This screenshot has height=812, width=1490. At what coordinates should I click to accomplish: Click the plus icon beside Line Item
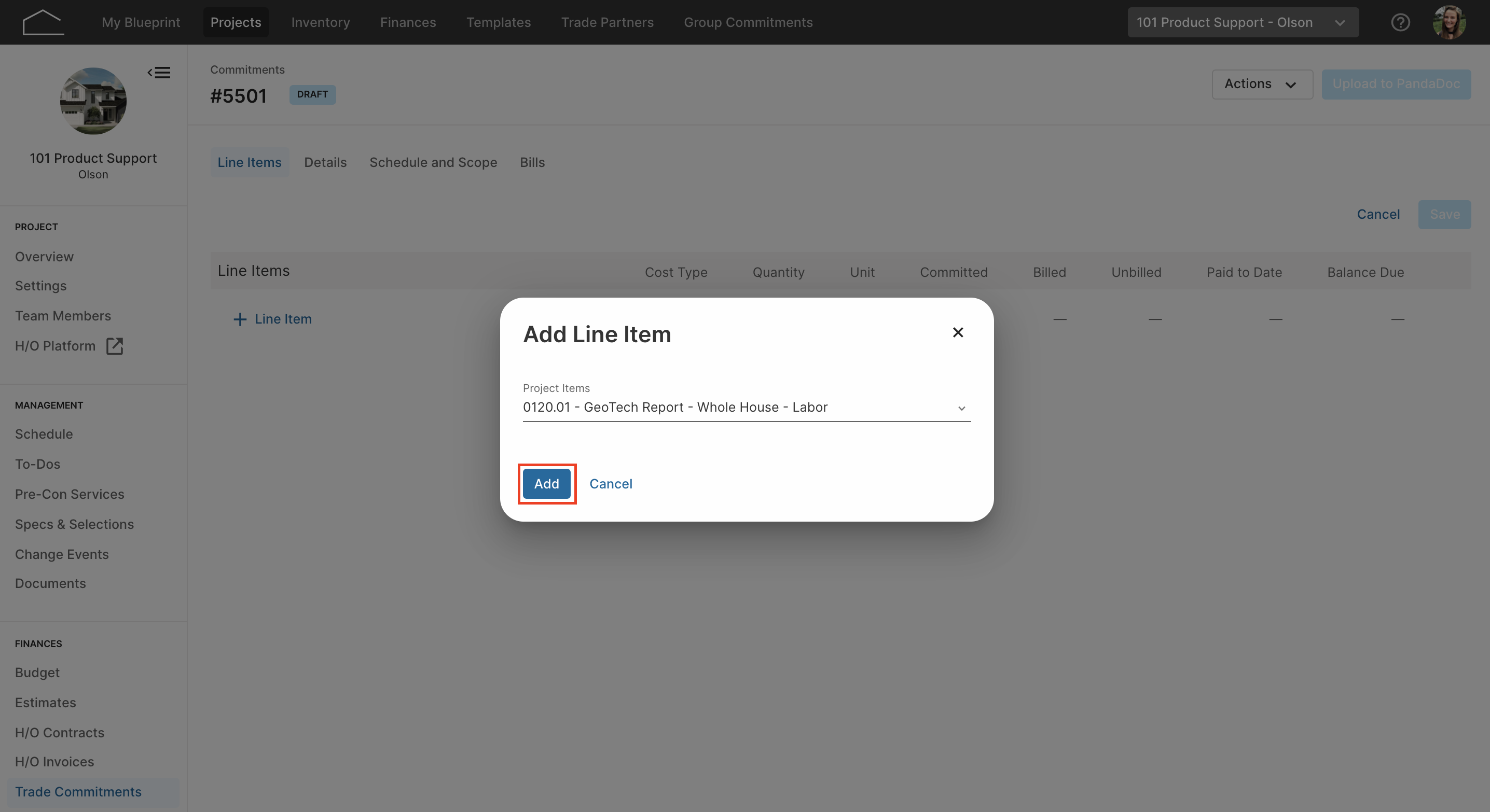click(240, 319)
